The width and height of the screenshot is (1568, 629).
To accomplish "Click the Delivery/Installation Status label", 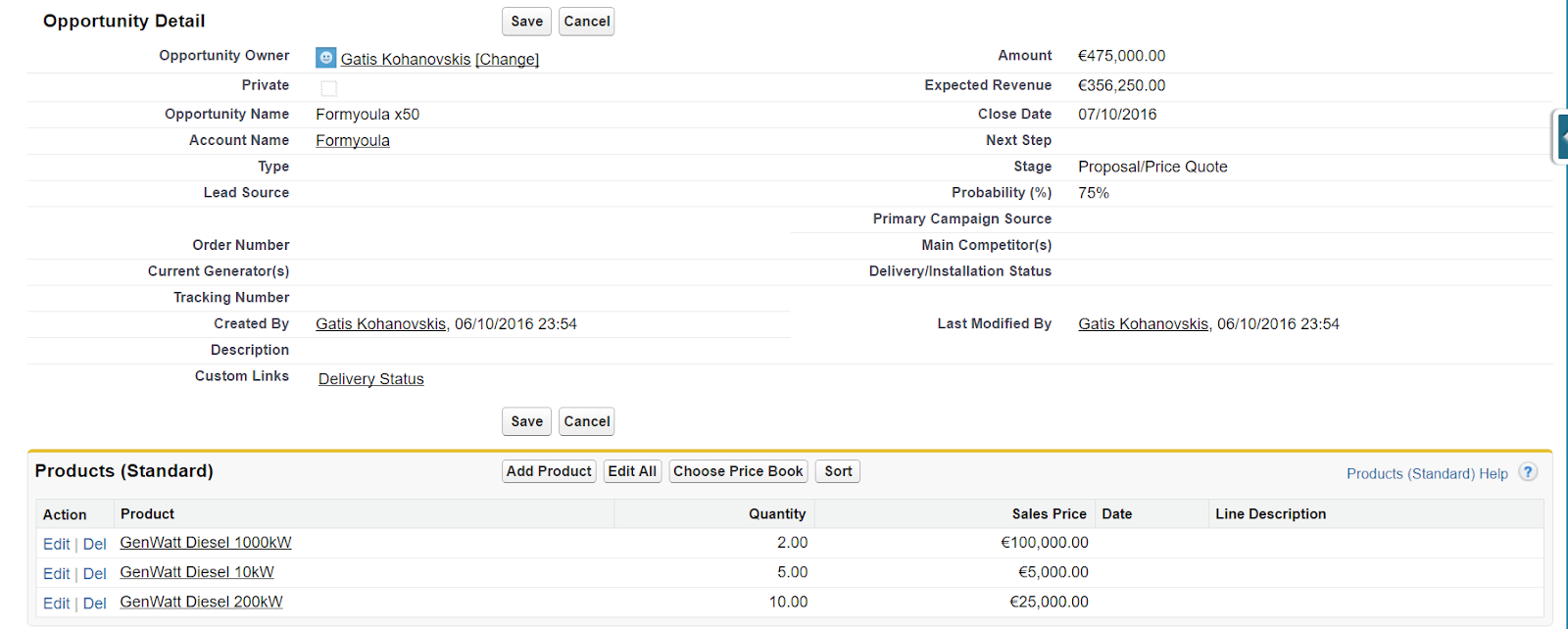I will (x=960, y=271).
